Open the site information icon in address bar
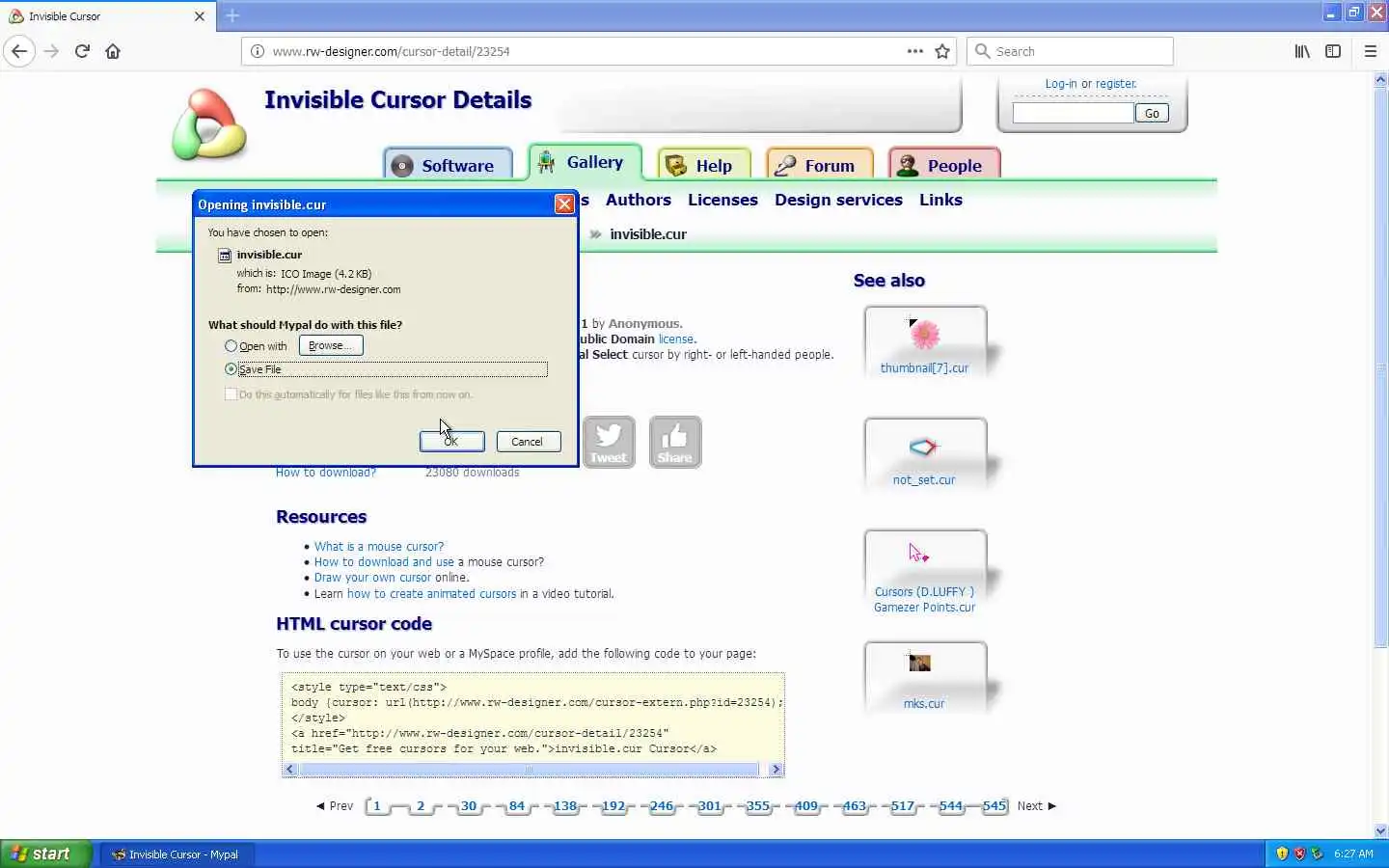 coord(258,51)
